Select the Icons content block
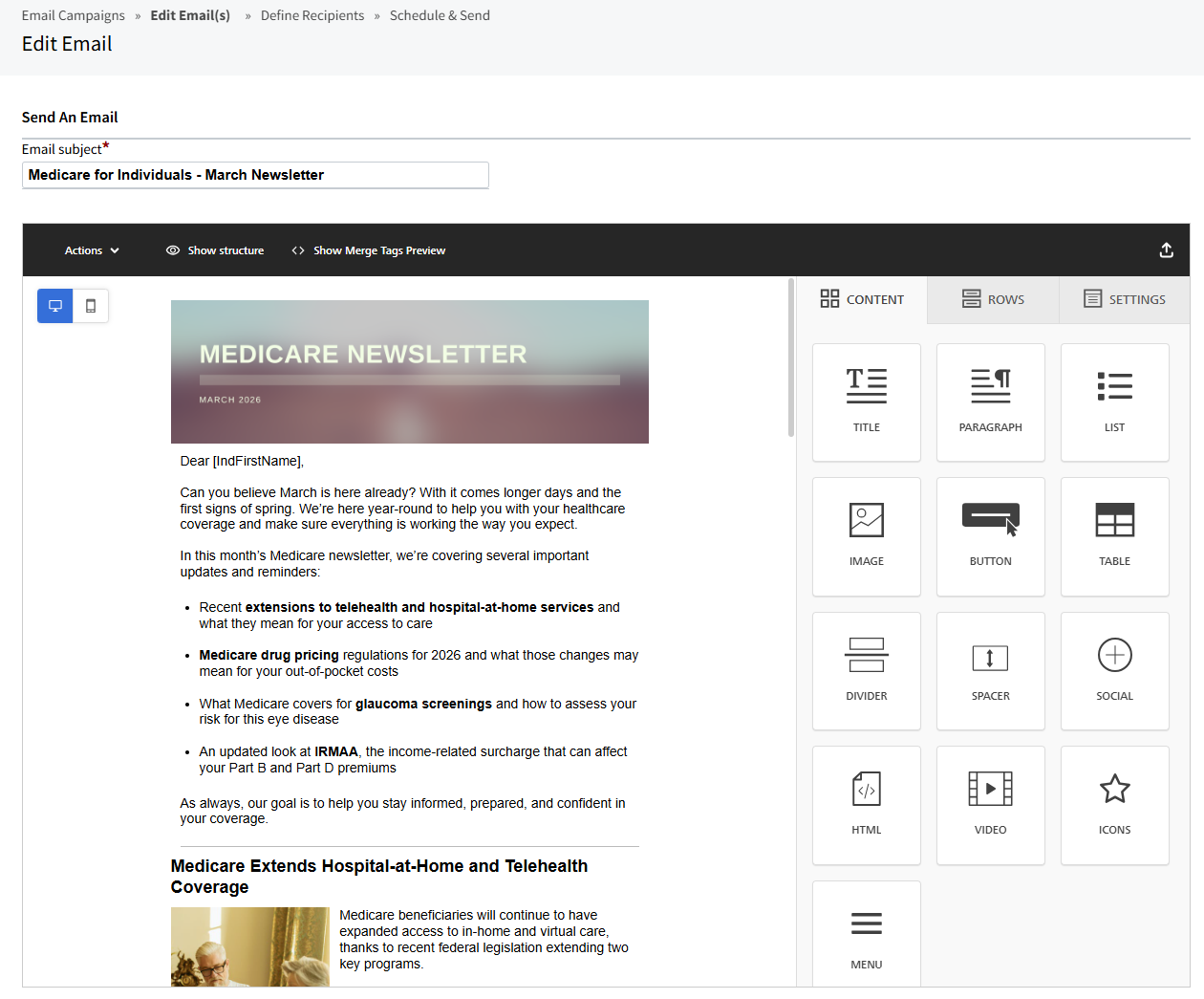1204x999 pixels. [x=1114, y=805]
